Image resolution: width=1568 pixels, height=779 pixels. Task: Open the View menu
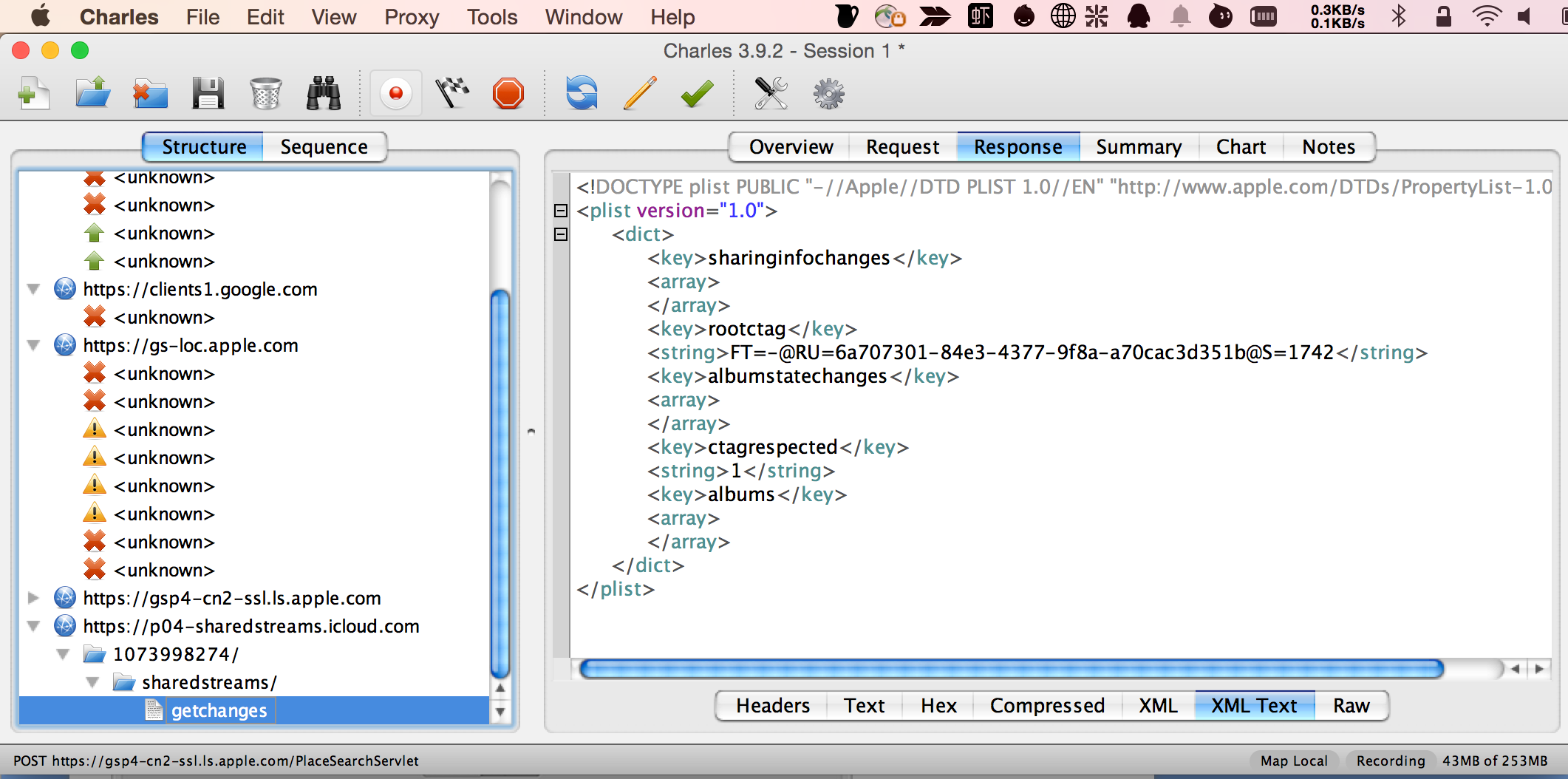pos(334,16)
